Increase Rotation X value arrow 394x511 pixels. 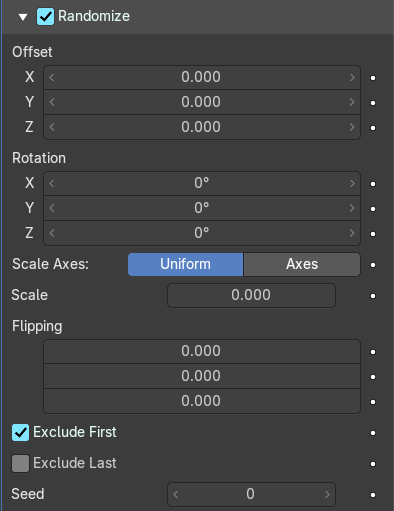(352, 183)
